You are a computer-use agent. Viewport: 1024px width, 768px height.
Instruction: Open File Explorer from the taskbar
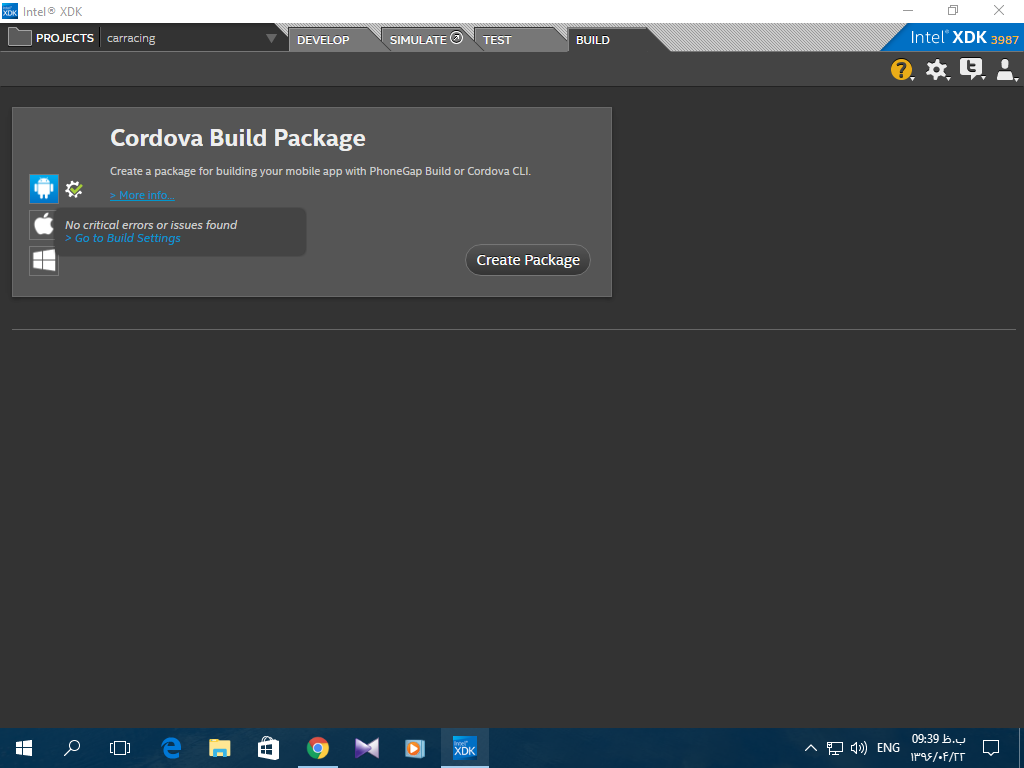[x=220, y=748]
